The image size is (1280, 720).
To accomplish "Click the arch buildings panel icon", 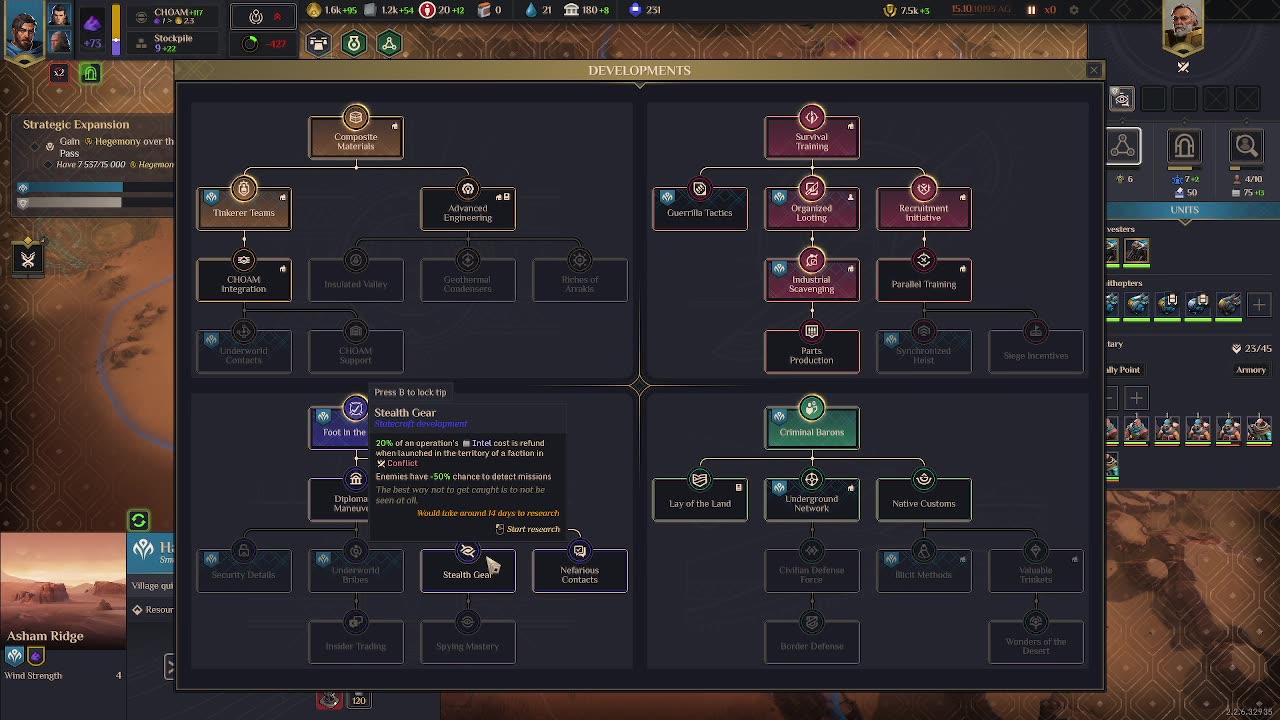I will click(1184, 147).
